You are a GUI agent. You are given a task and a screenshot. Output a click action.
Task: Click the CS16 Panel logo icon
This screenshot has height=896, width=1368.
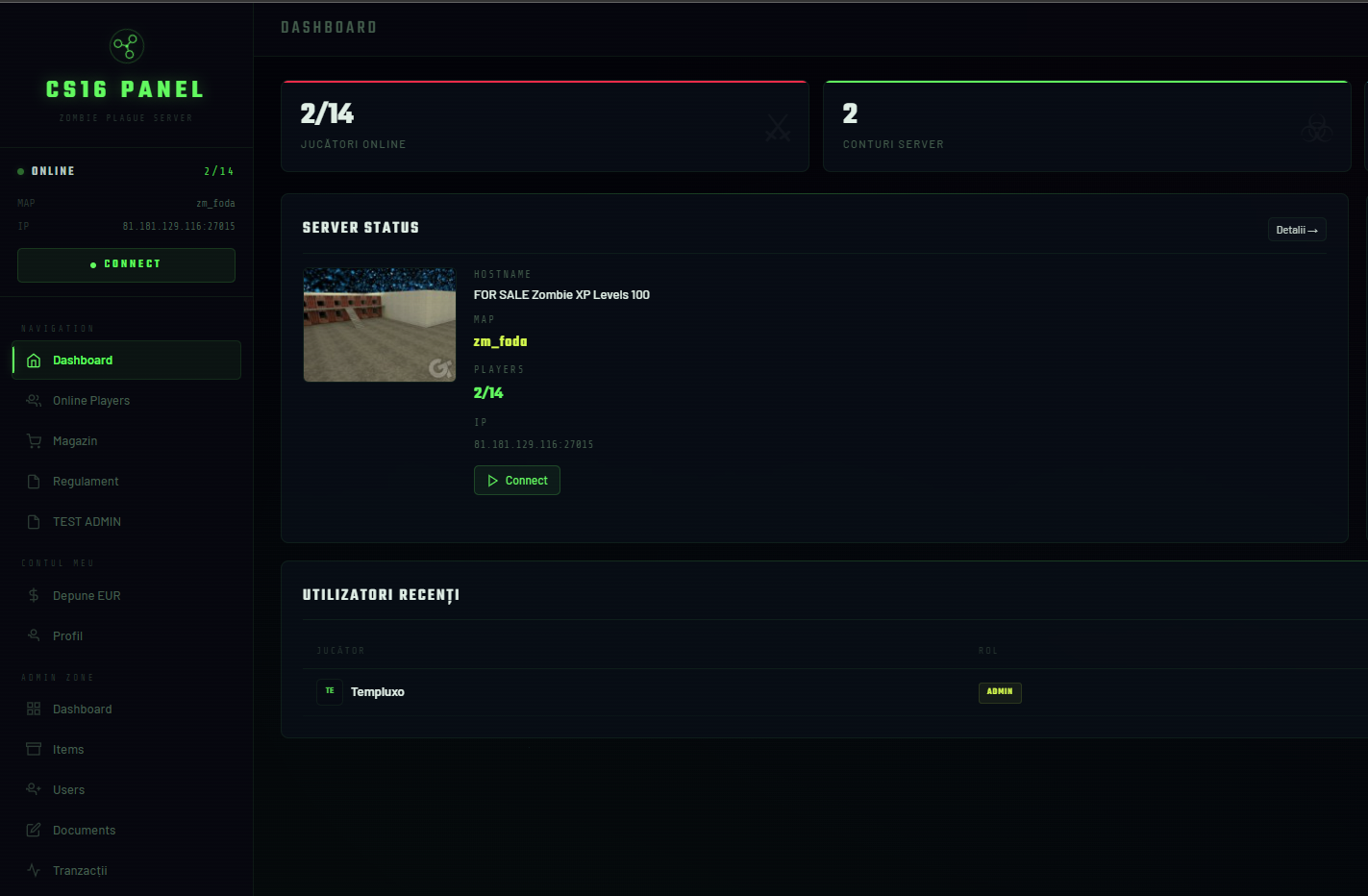pos(127,45)
